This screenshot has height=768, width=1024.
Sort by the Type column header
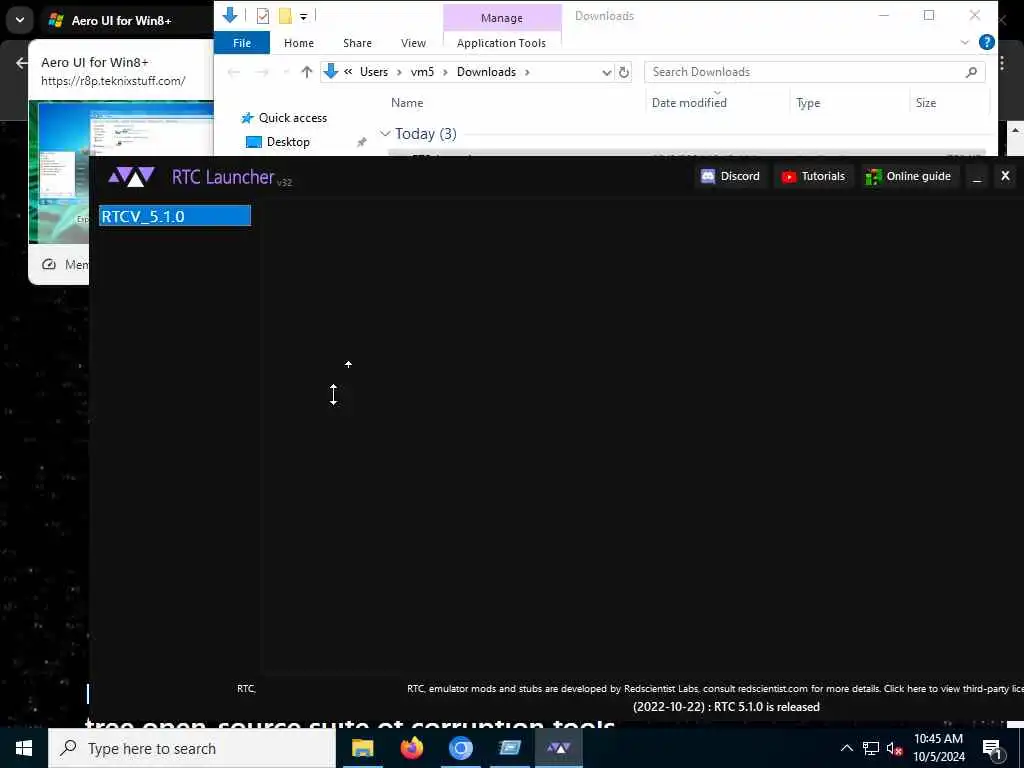click(808, 103)
